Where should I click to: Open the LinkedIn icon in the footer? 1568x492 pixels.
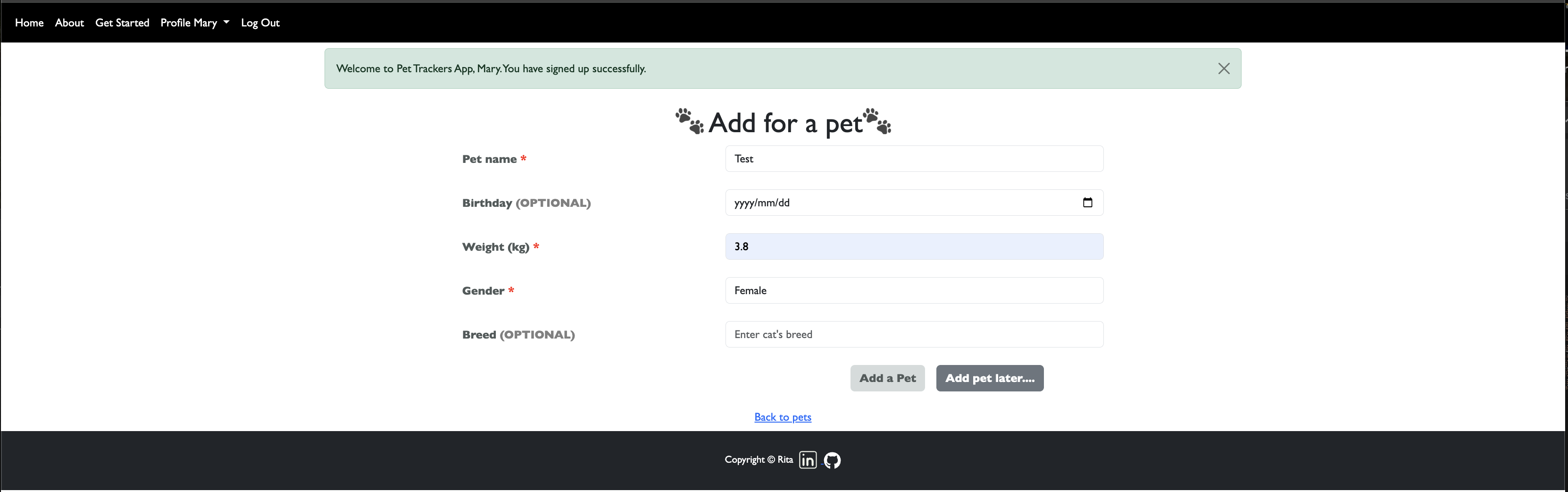point(808,460)
